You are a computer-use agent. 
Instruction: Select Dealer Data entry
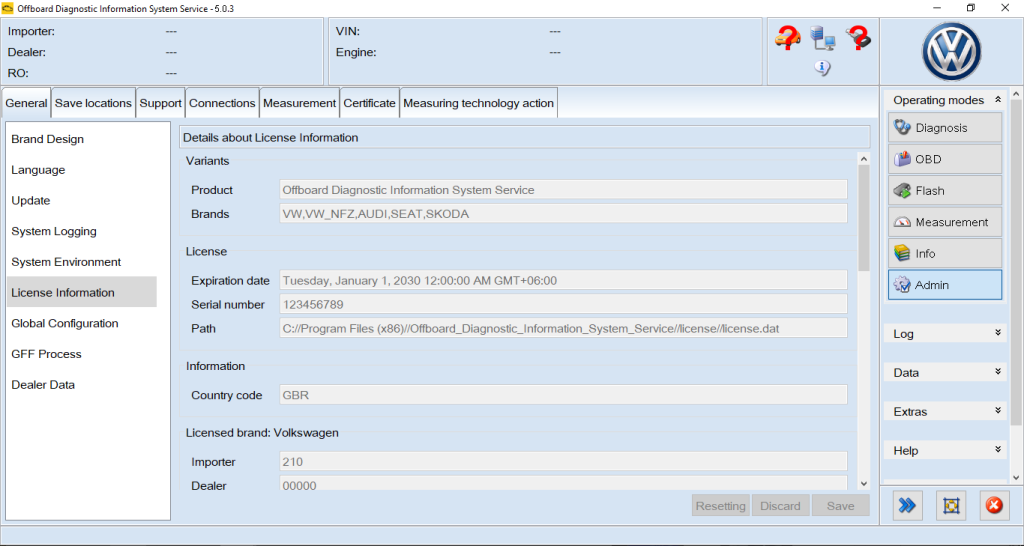82,385
